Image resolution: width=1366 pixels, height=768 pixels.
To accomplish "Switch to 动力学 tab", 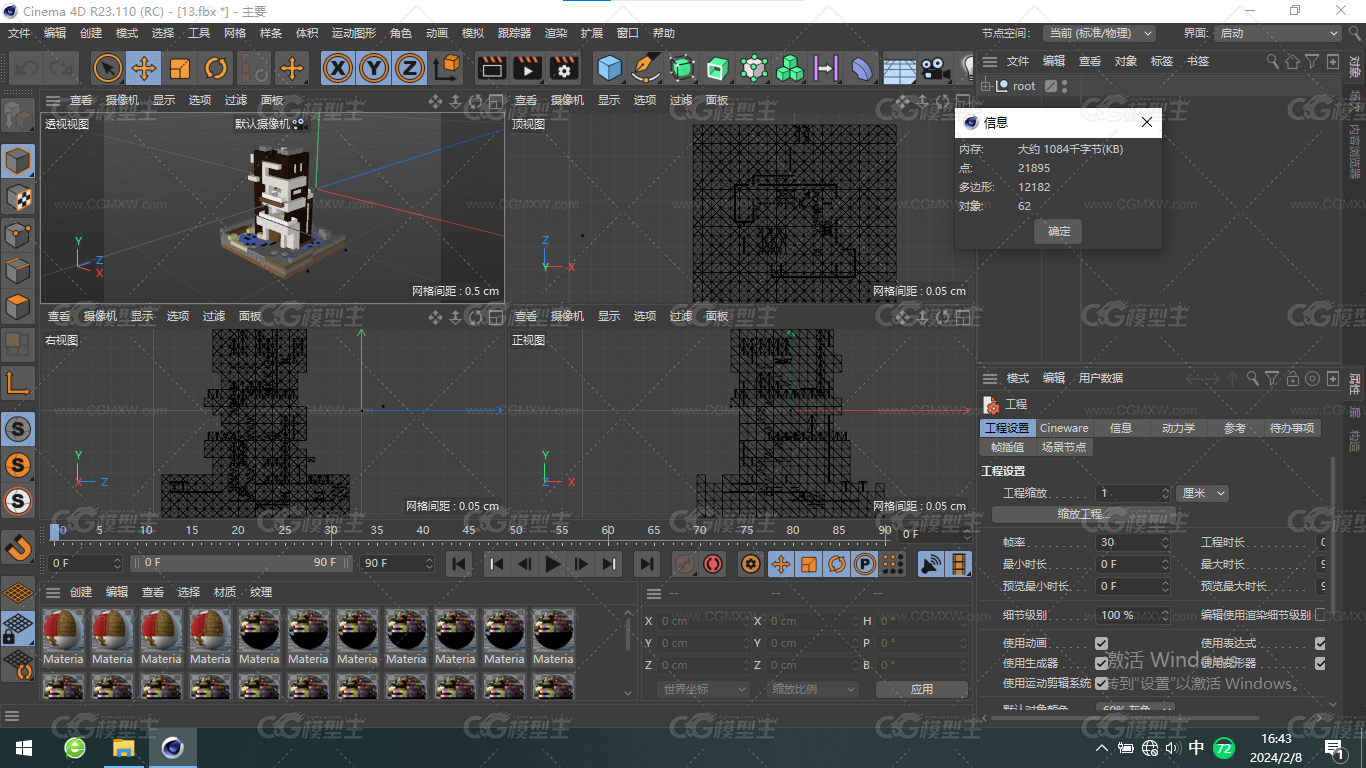I will (1178, 428).
